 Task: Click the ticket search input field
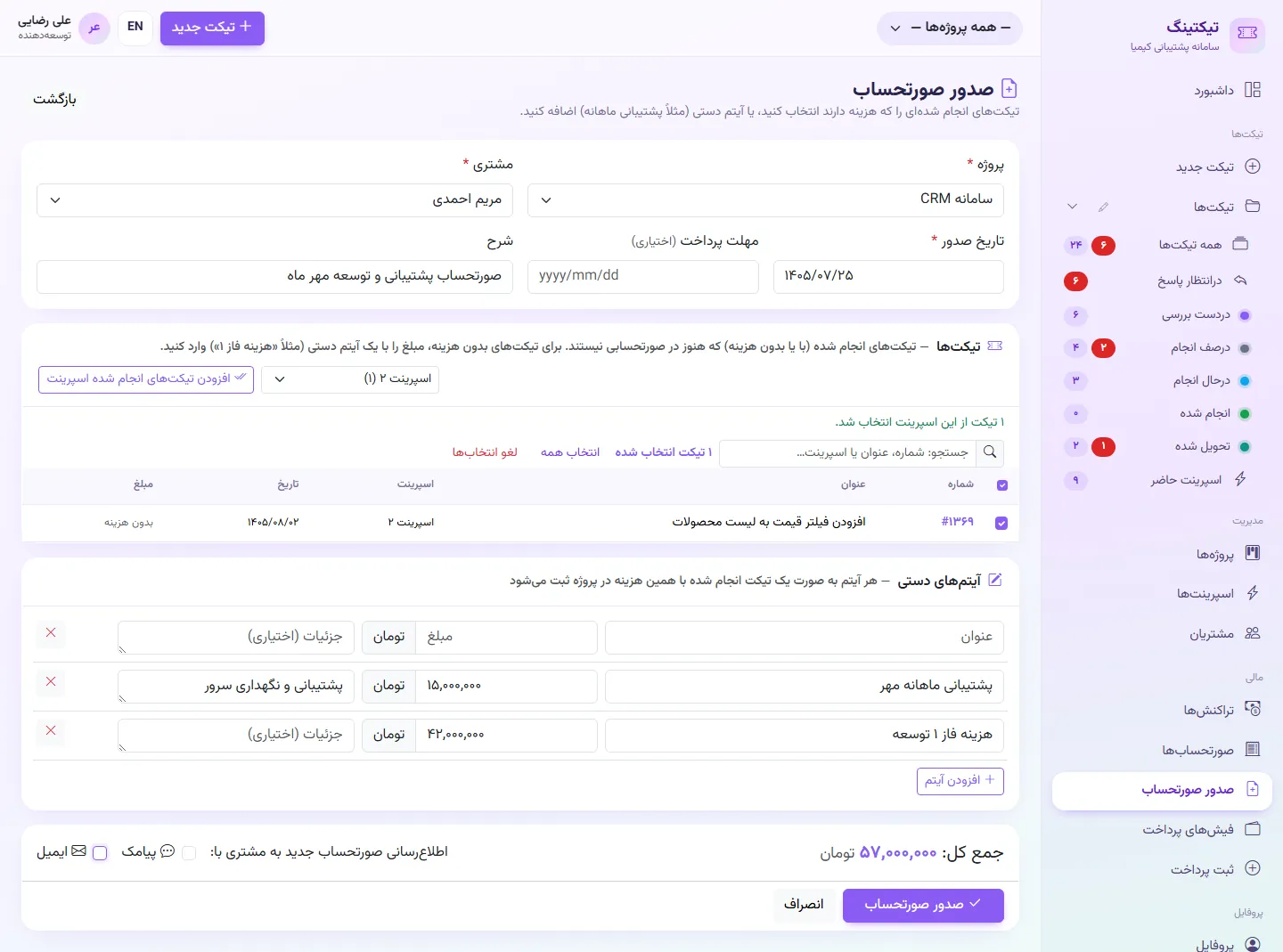point(847,452)
